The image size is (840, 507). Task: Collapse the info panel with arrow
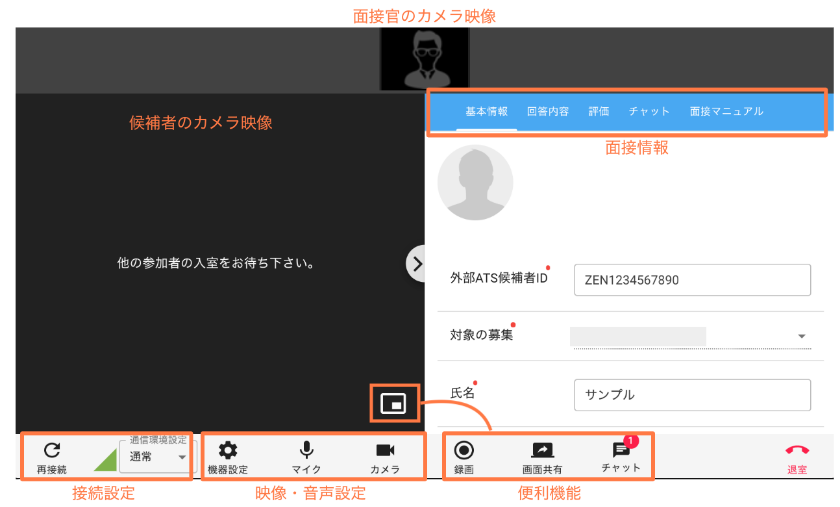(x=417, y=263)
